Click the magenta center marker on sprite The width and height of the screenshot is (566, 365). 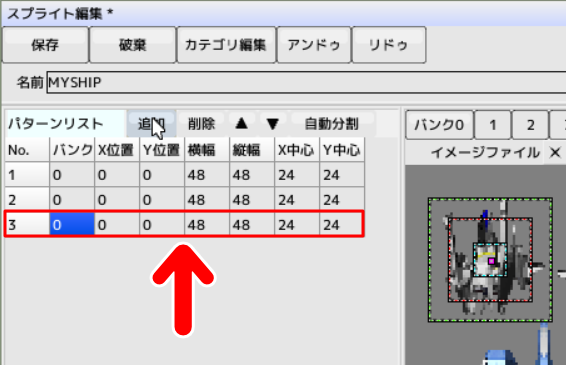(491, 261)
